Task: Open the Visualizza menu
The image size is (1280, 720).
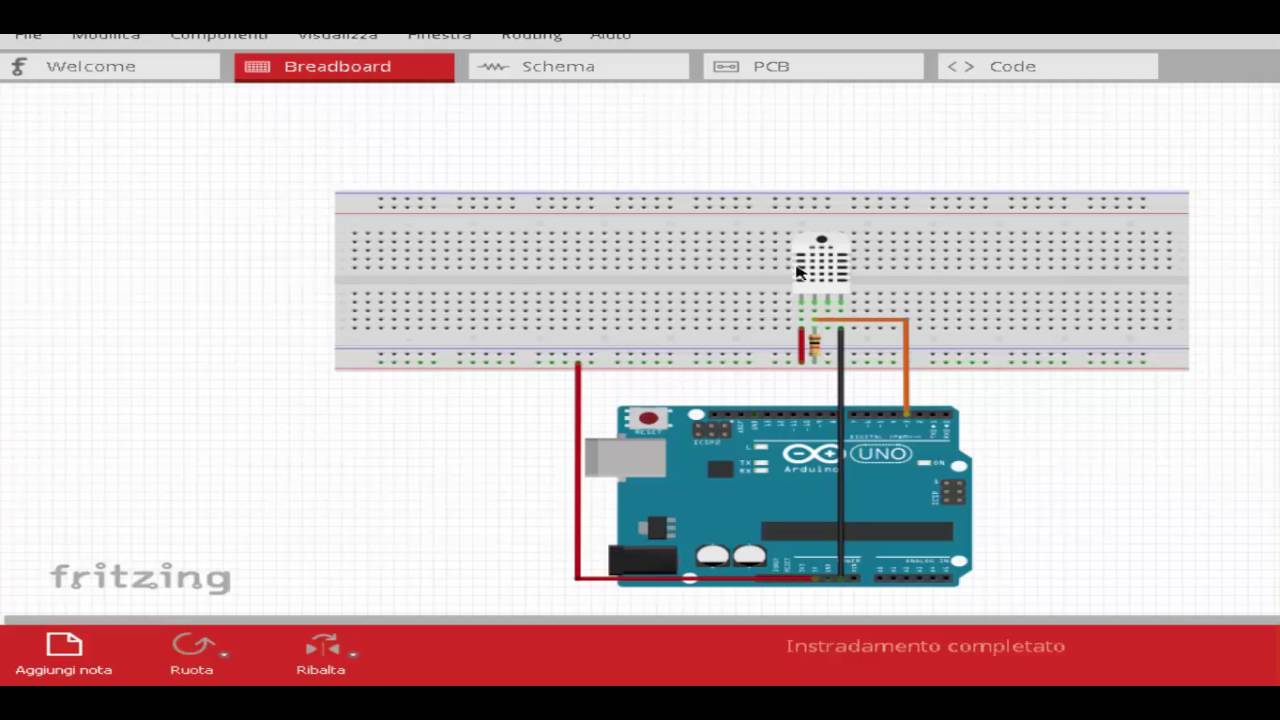Action: tap(338, 36)
